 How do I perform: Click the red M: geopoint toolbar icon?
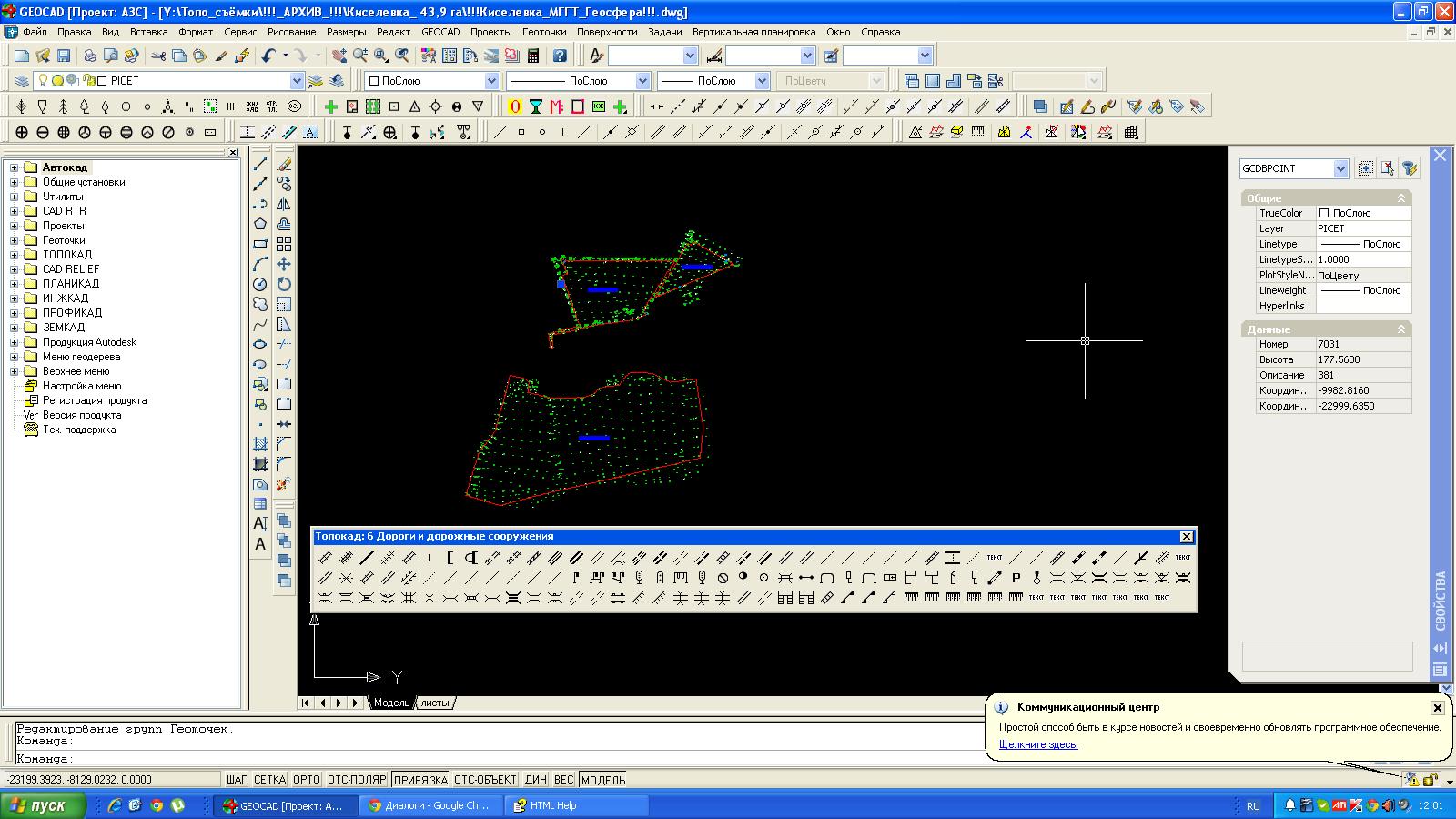click(x=556, y=106)
